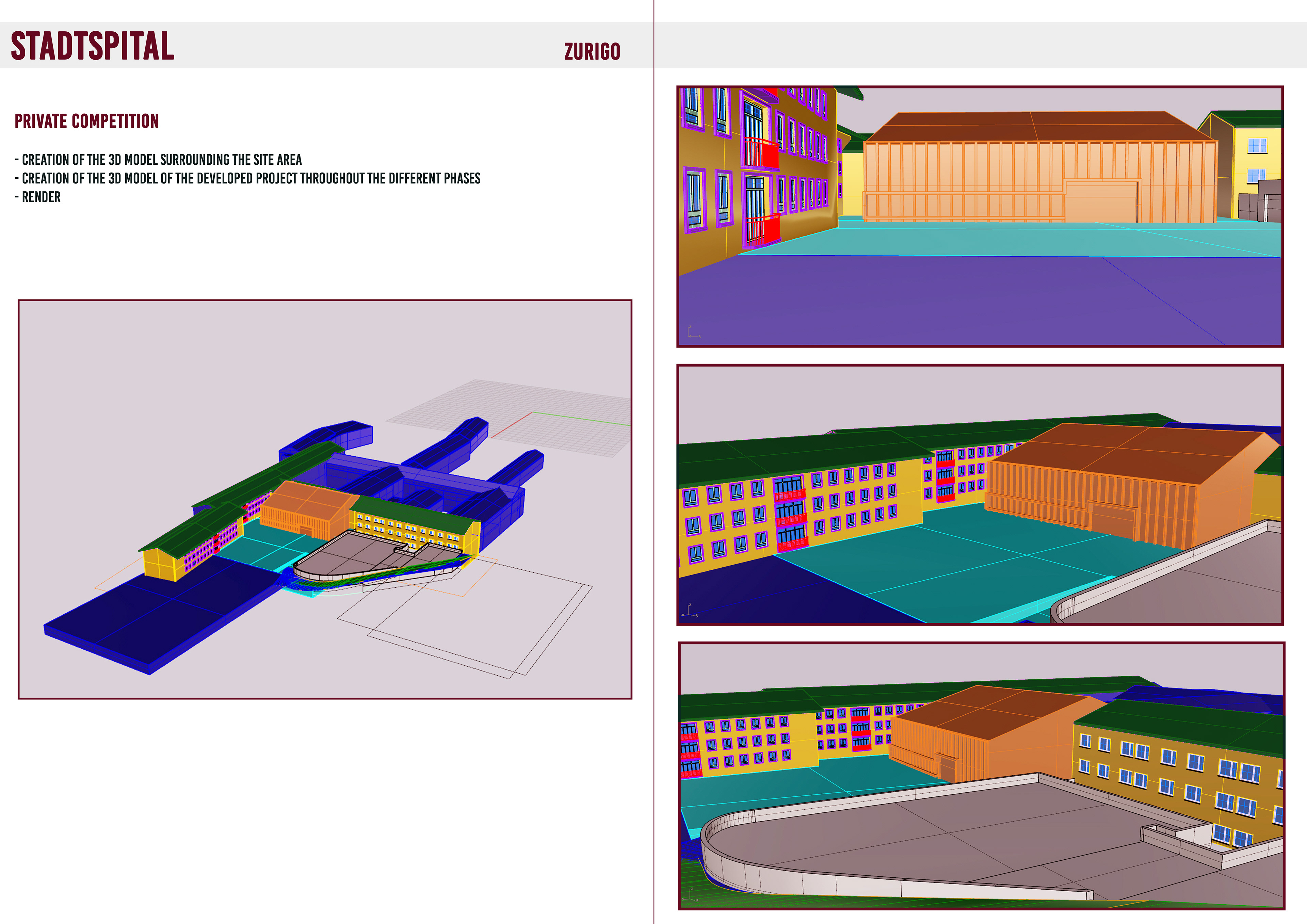Click the ZURIGO location label
The image size is (1307, 924).
(x=592, y=52)
